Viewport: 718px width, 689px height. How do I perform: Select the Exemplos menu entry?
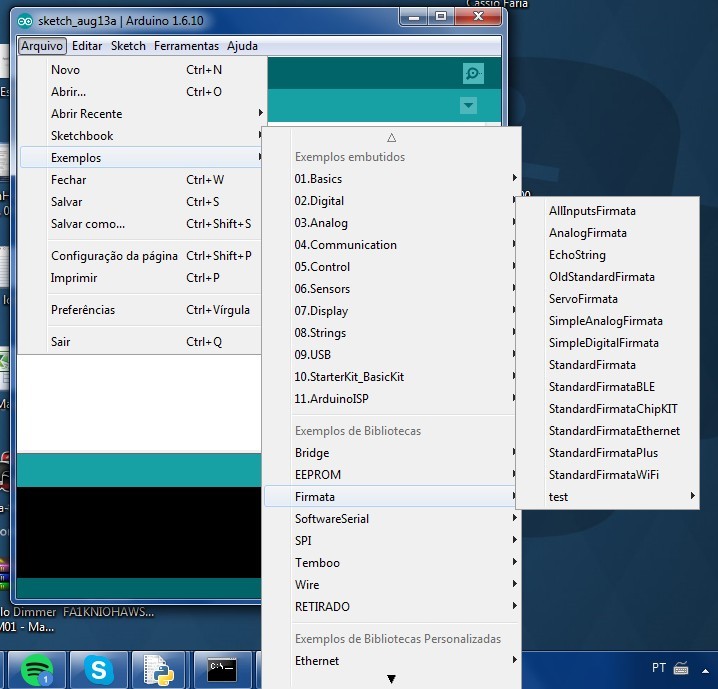click(x=141, y=157)
